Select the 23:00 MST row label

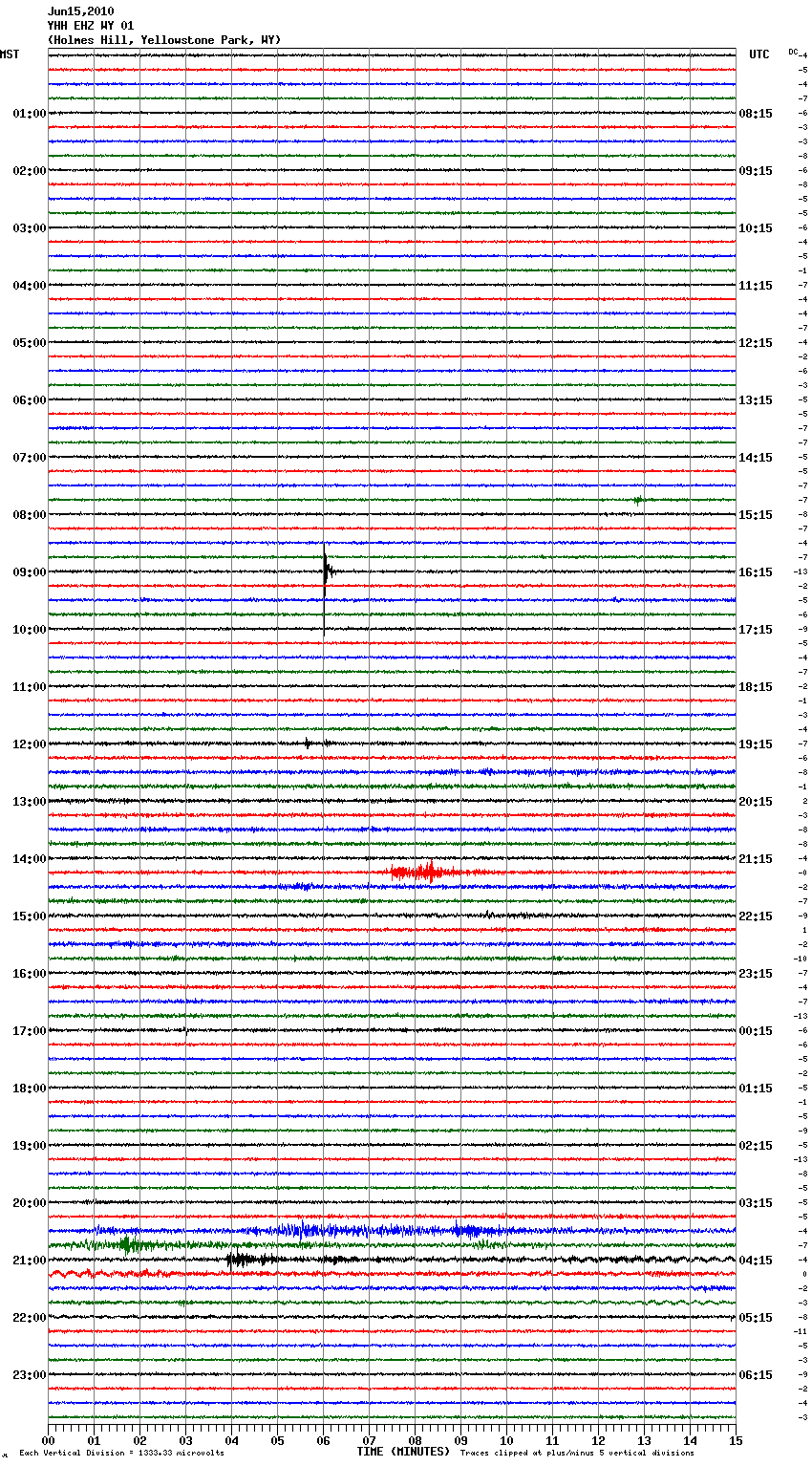[x=30, y=1375]
